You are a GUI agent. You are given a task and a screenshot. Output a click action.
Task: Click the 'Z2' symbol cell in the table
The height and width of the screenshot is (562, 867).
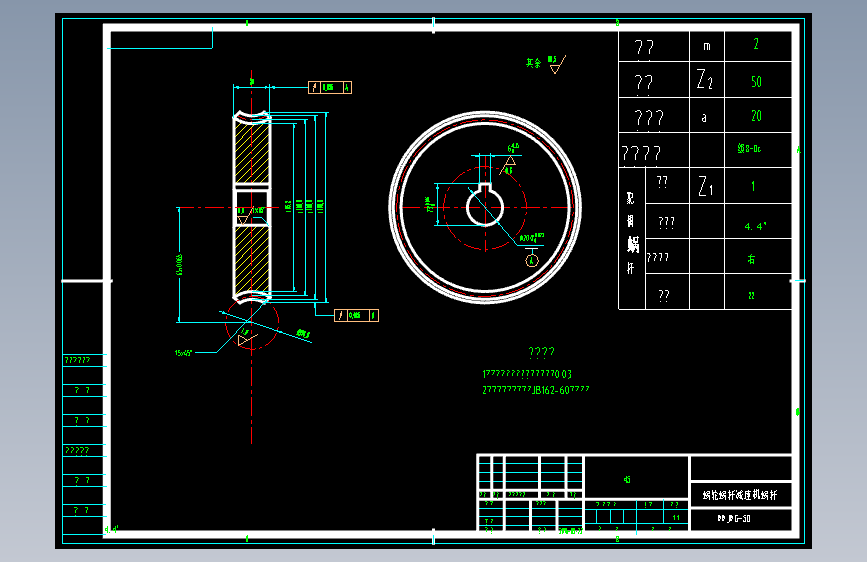[705, 80]
